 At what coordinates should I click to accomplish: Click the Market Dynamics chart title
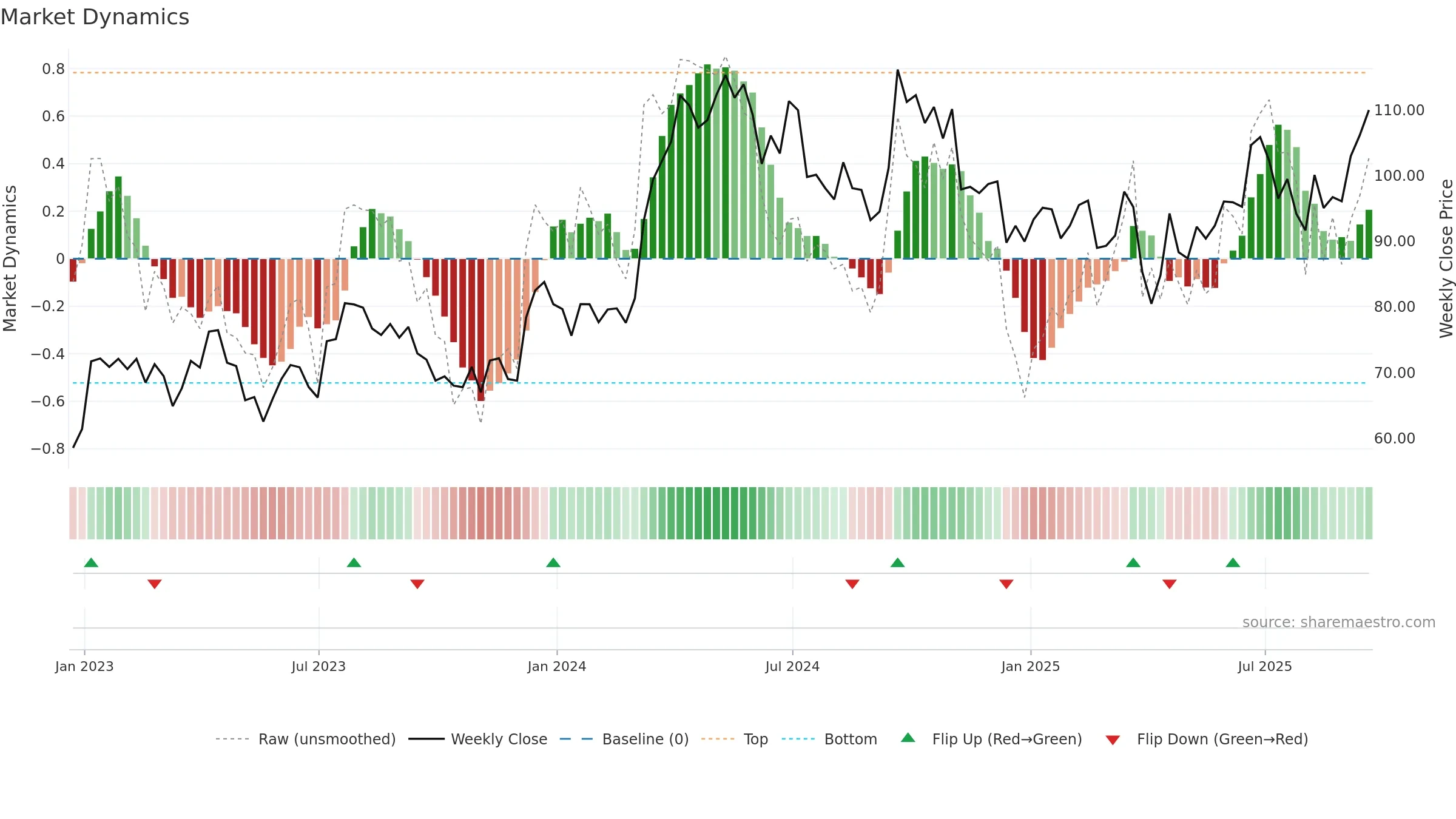[x=95, y=17]
